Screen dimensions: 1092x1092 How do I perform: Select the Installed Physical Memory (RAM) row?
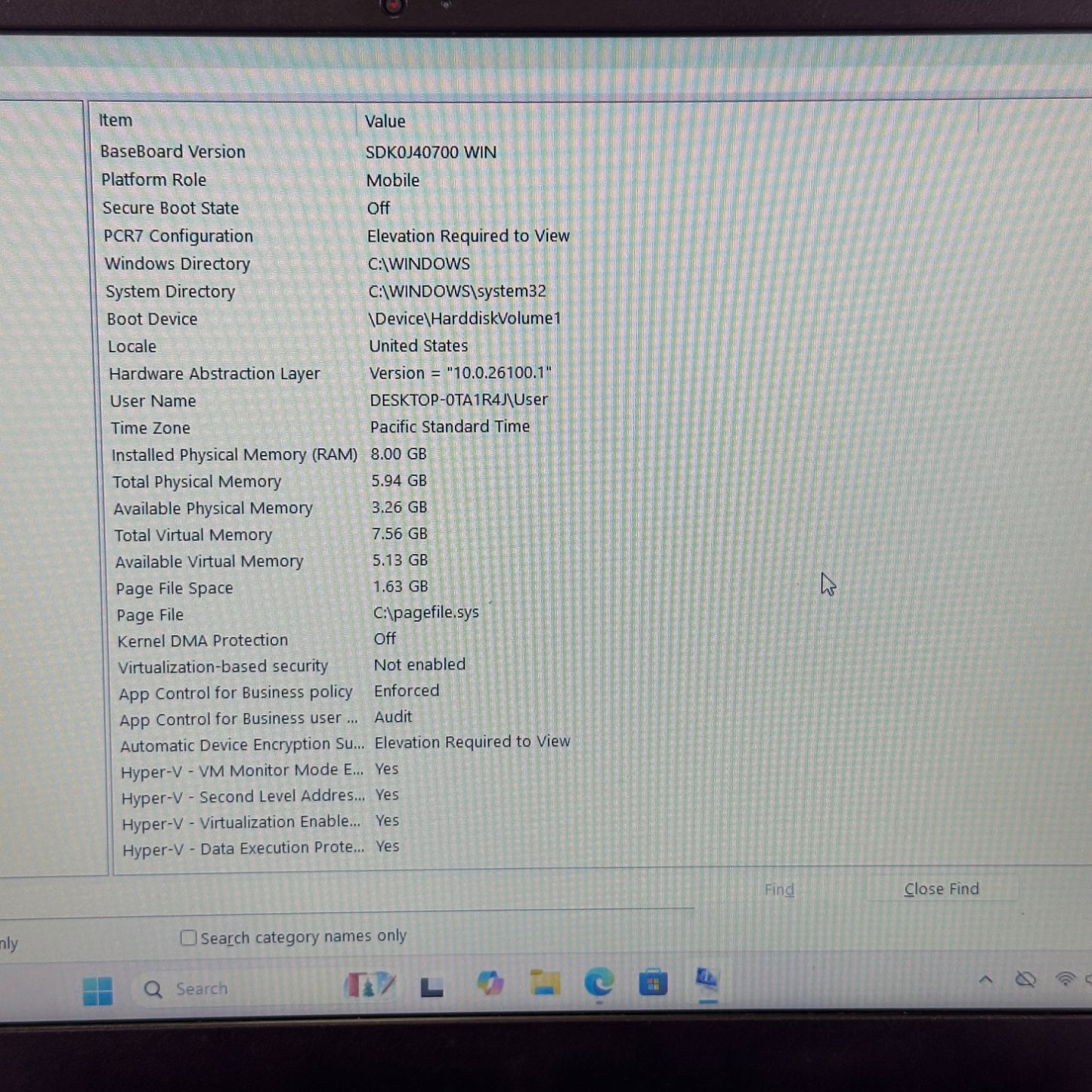pyautogui.click(x=234, y=455)
